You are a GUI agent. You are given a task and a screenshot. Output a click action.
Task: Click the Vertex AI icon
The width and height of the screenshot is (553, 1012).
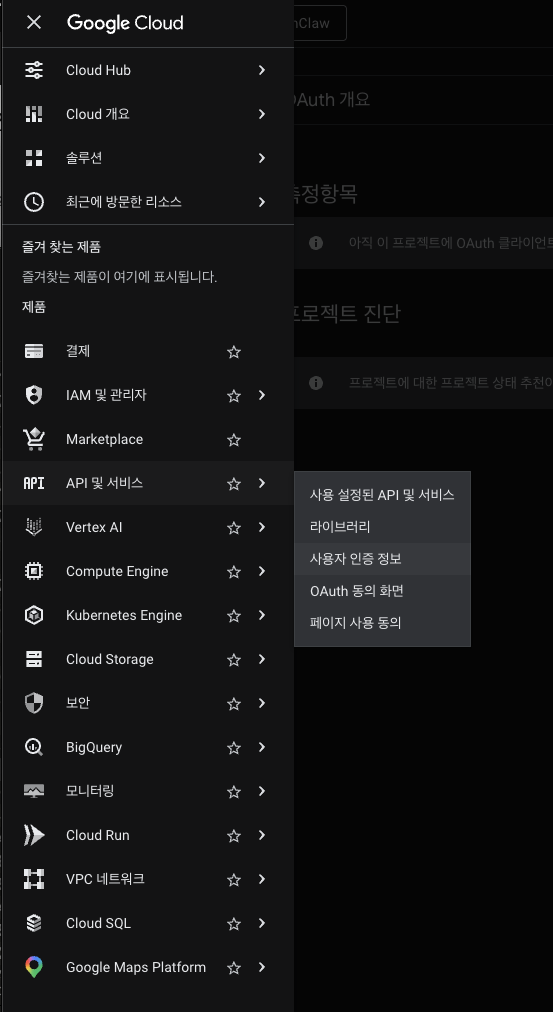34,527
